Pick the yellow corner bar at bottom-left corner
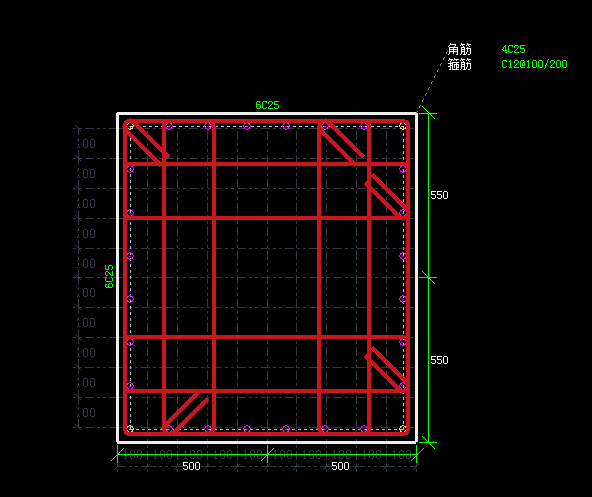The image size is (592, 497). coord(130,429)
